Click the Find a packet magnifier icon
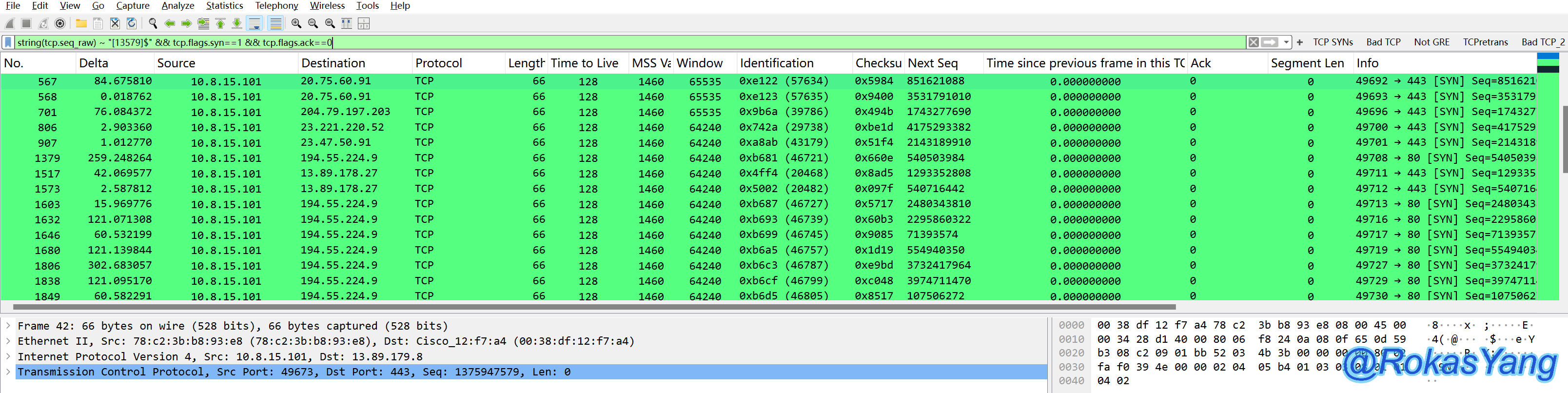Image resolution: width=1568 pixels, height=393 pixels. pyautogui.click(x=153, y=24)
